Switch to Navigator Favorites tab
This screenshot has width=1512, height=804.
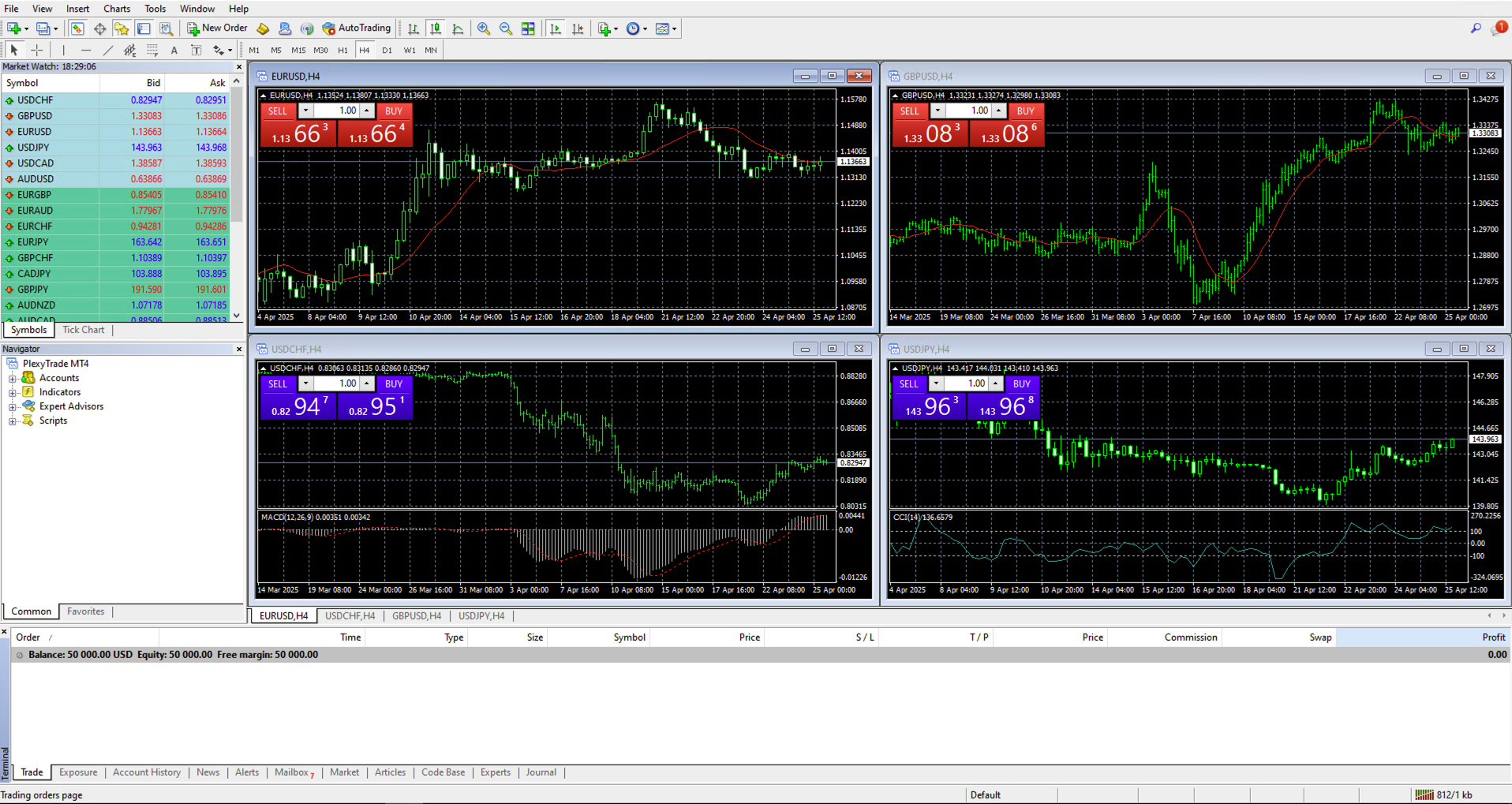click(x=85, y=611)
